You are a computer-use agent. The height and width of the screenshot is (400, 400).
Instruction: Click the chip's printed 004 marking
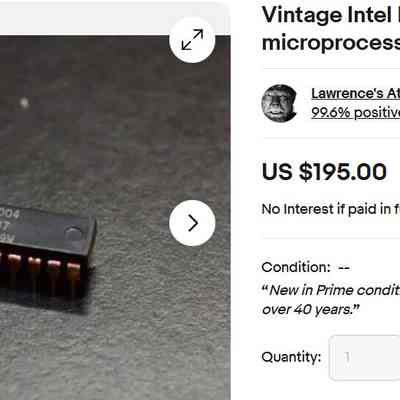click(9, 212)
